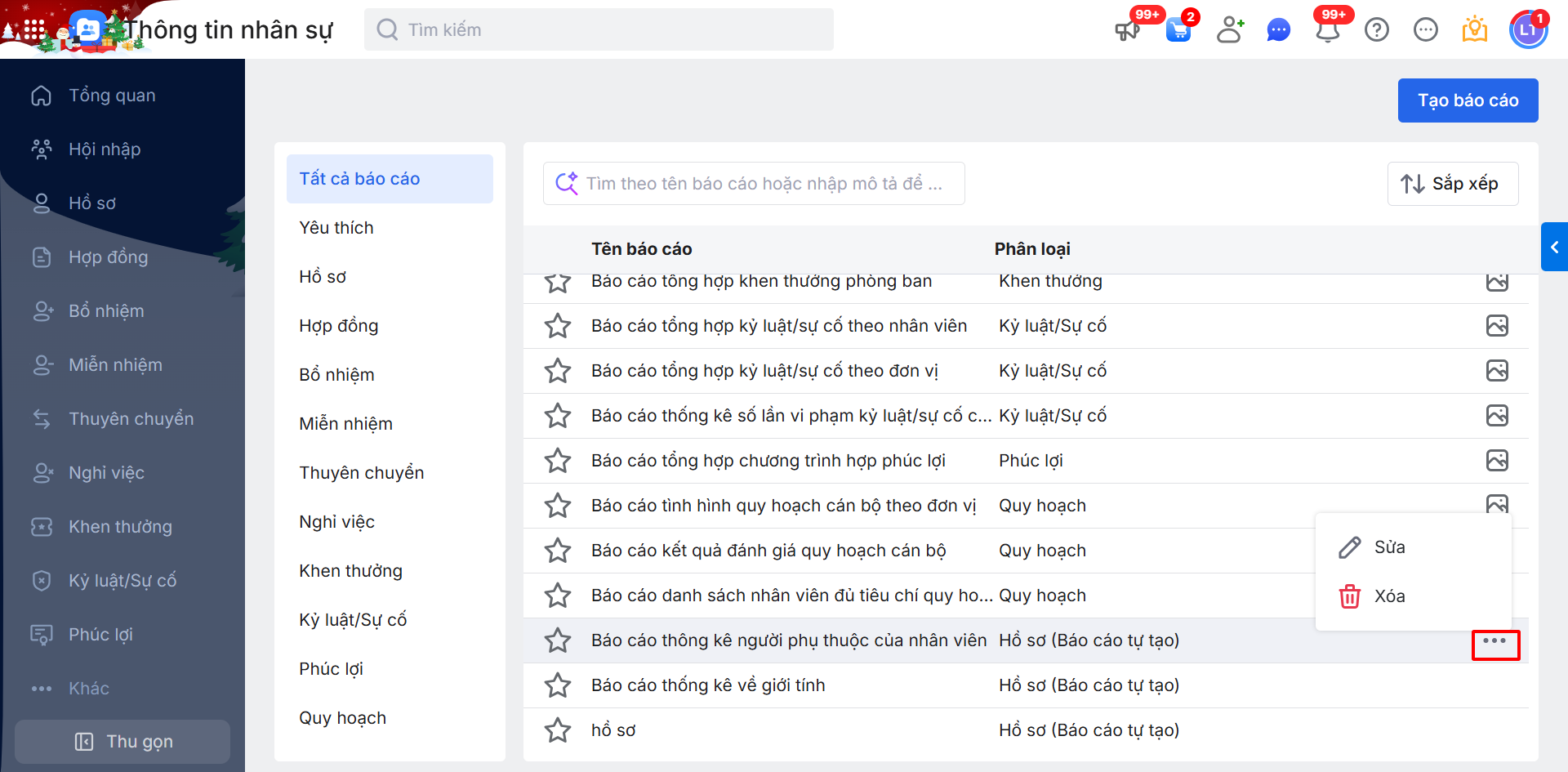
Task: Open the app launcher grid icon
Action: coord(33,30)
